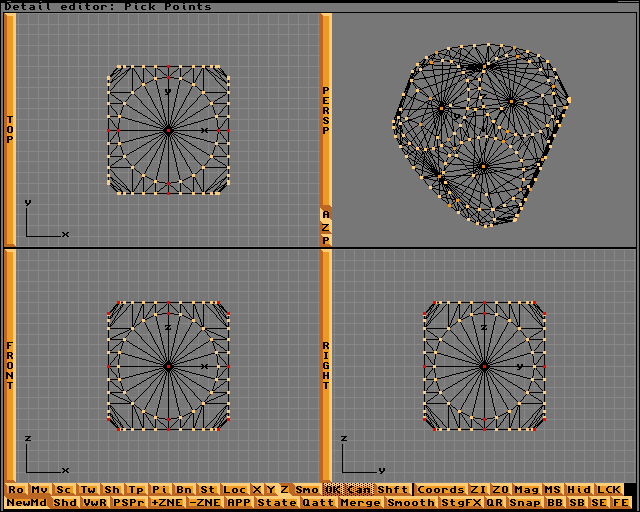The height and width of the screenshot is (512, 640).
Task: Click the QR quick render button
Action: pos(495,503)
